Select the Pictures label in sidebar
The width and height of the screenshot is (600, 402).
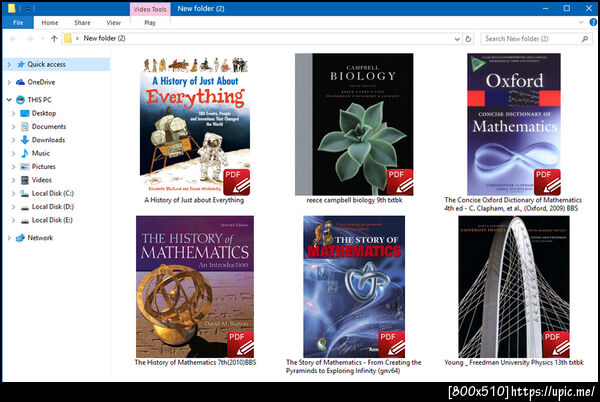[44, 166]
